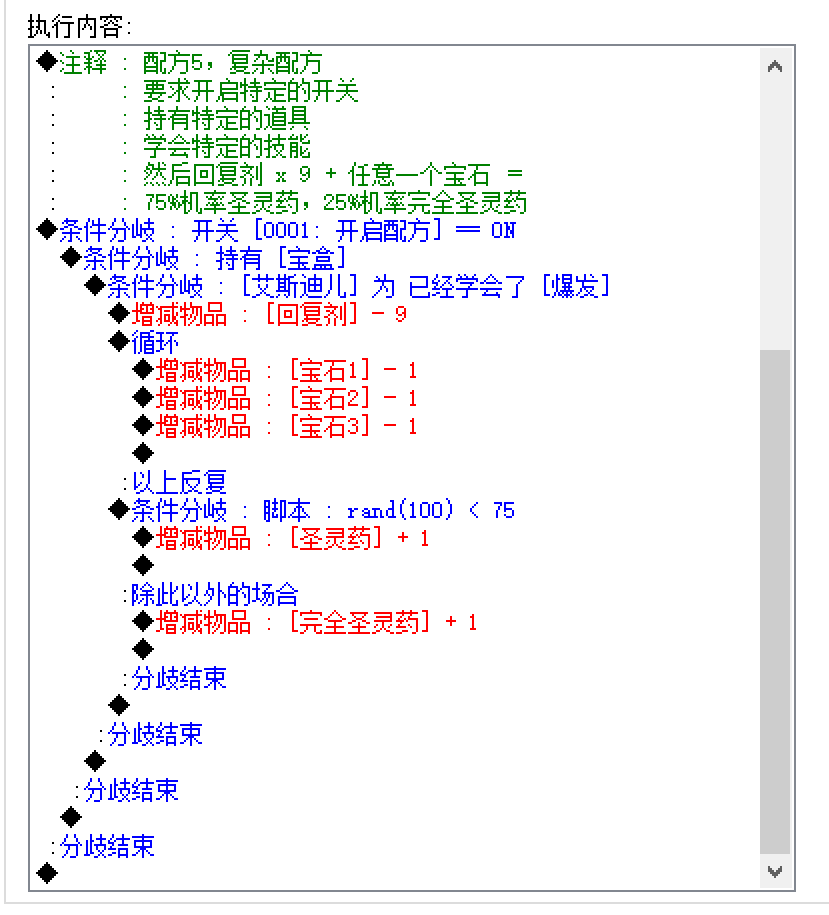The image size is (829, 915).
Task: Click the '除此以外的场合' else line
Action: (x=211, y=595)
